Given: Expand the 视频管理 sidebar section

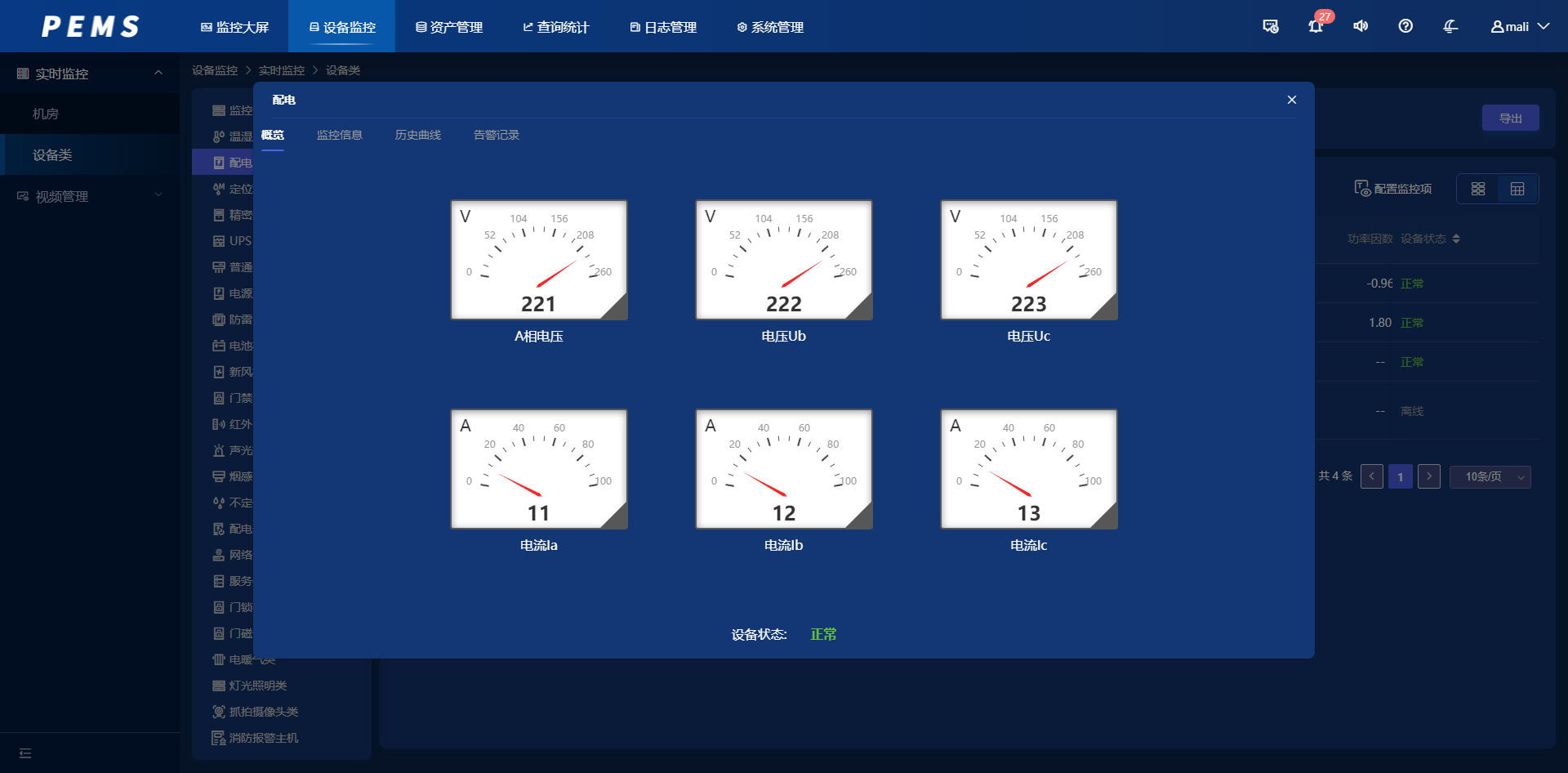Looking at the screenshot, I should click(x=158, y=196).
